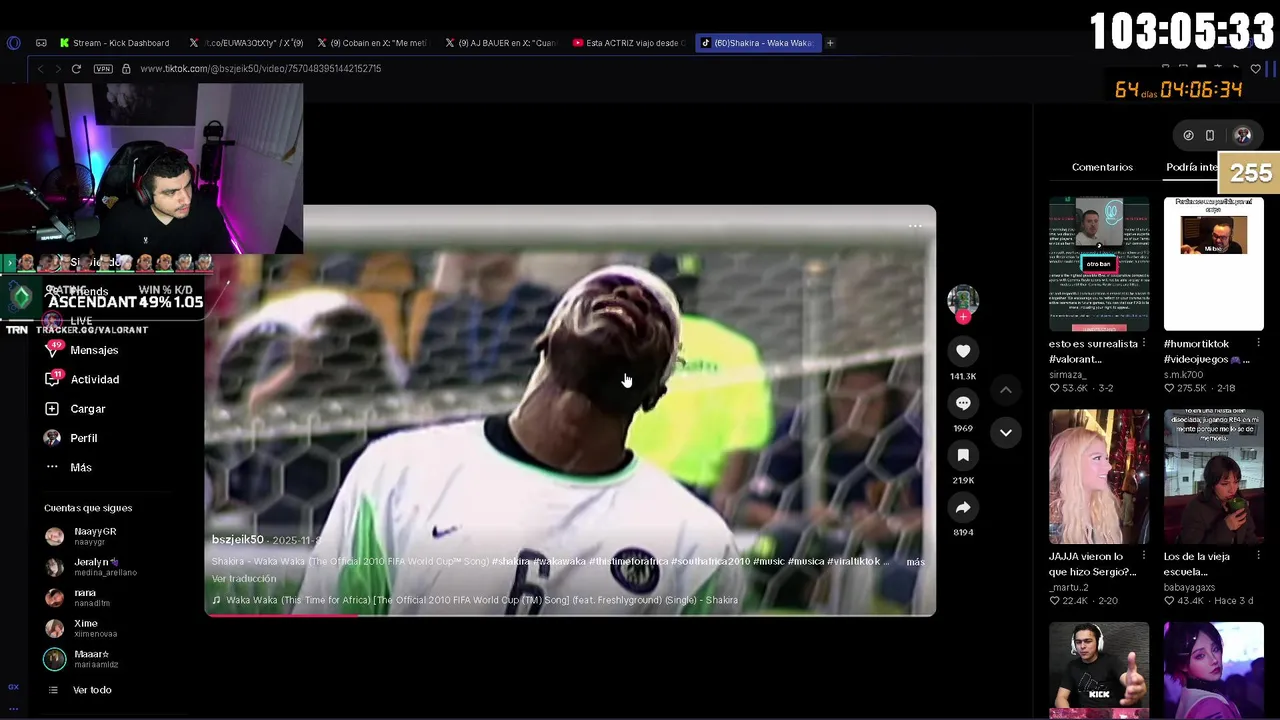Screen dimensions: 1280x720
Task: Click Ver todo under followed accounts
Action: click(x=91, y=690)
